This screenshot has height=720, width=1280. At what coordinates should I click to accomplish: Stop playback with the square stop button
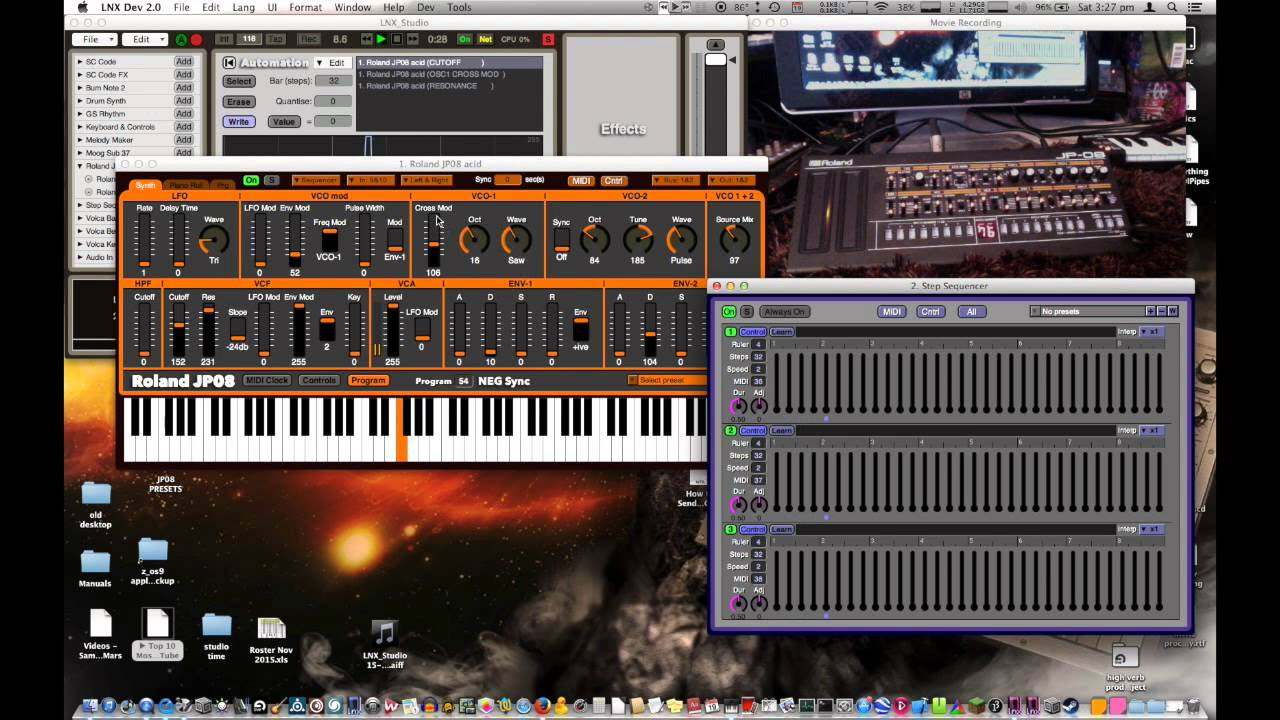pos(396,39)
